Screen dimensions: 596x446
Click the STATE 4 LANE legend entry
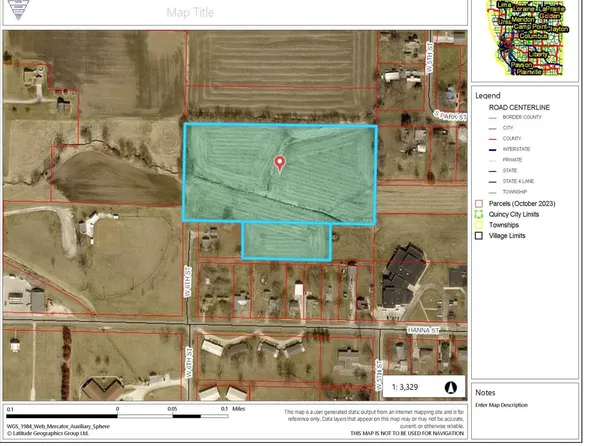tap(518, 181)
